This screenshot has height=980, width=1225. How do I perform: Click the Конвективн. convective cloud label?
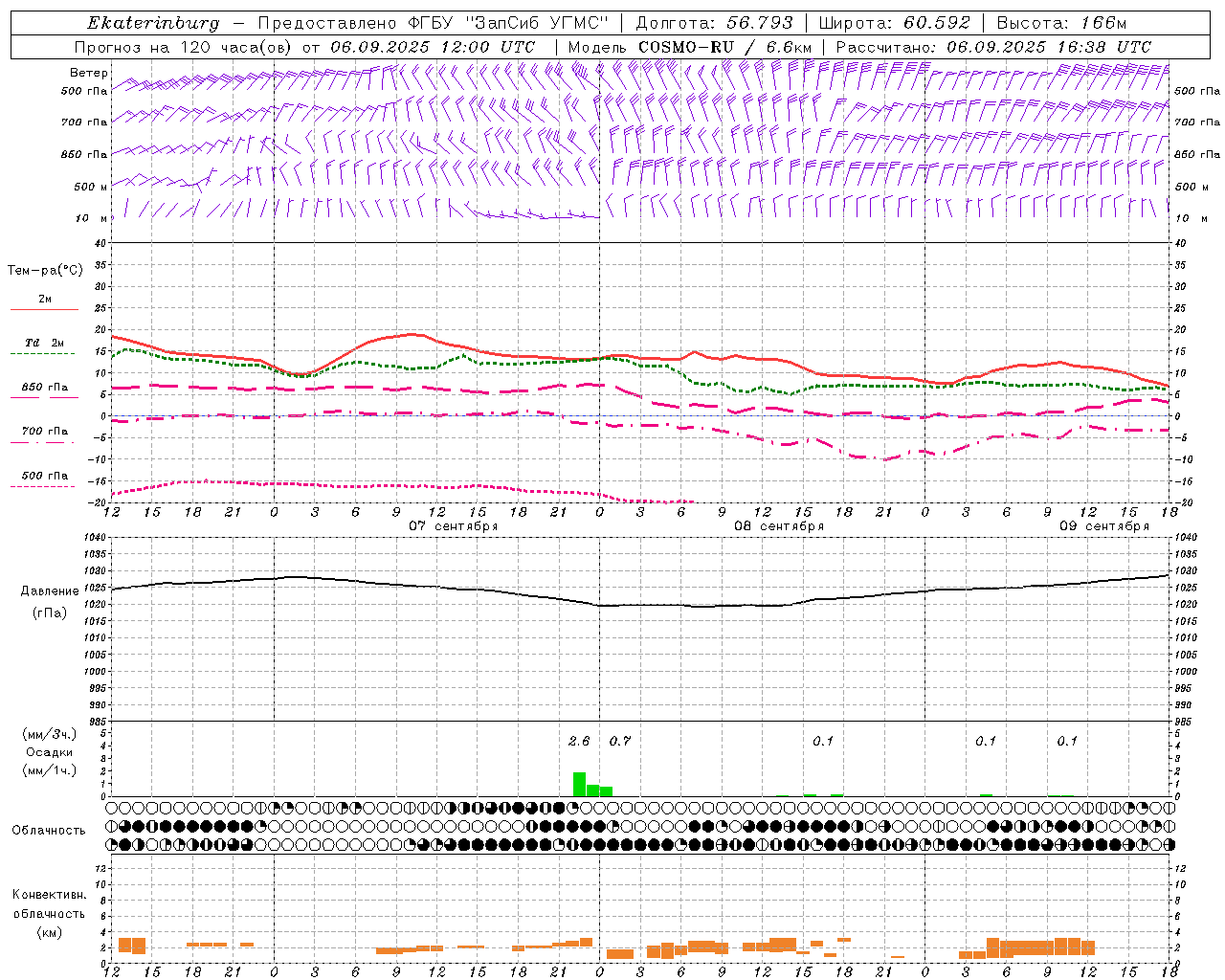pos(49,895)
